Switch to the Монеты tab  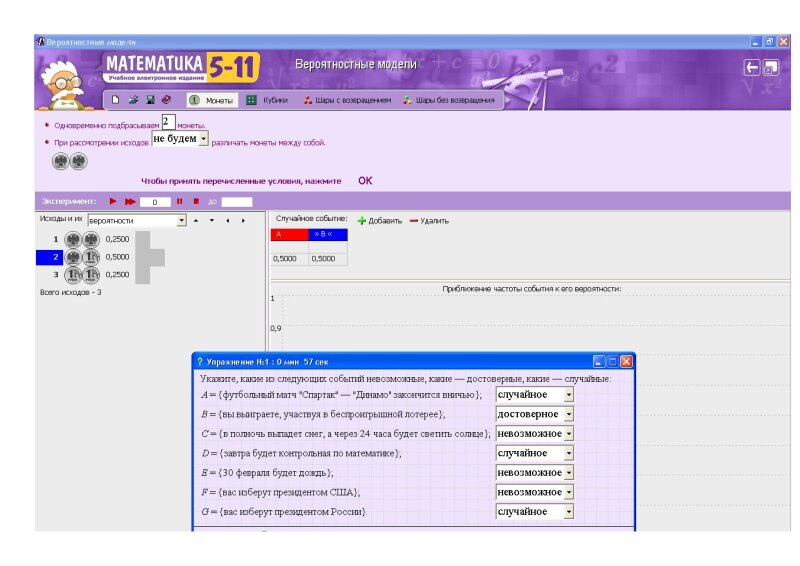[211, 100]
